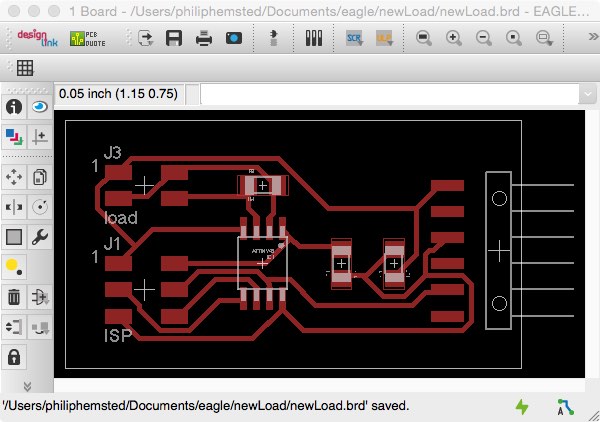Image resolution: width=600 pixels, height=422 pixels.
Task: Select the Move tool
Action: (x=14, y=177)
